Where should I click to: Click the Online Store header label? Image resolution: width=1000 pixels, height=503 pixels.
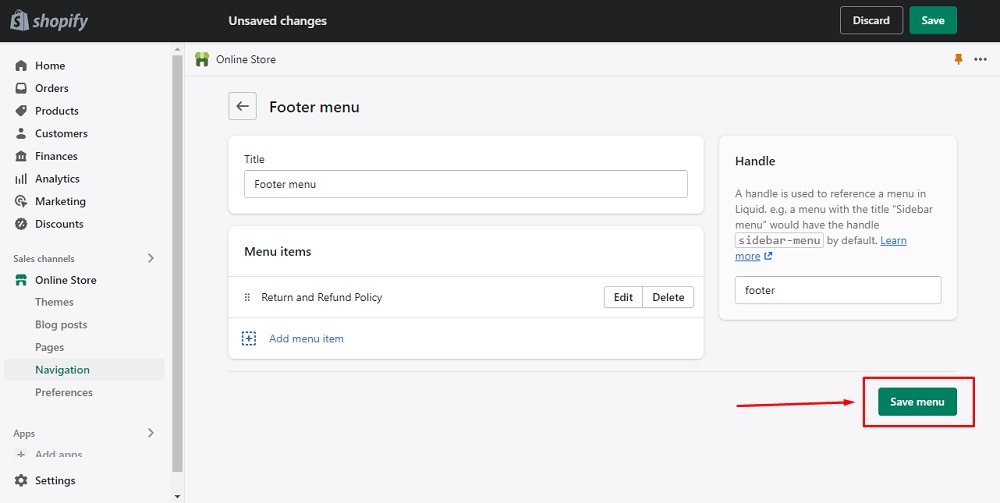coord(246,59)
